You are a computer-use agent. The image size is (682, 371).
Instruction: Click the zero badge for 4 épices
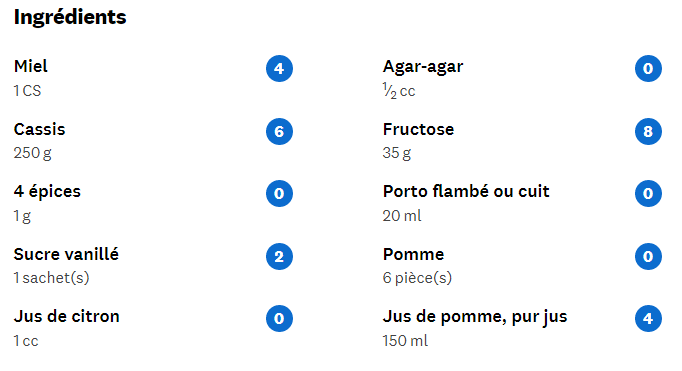coord(279,193)
